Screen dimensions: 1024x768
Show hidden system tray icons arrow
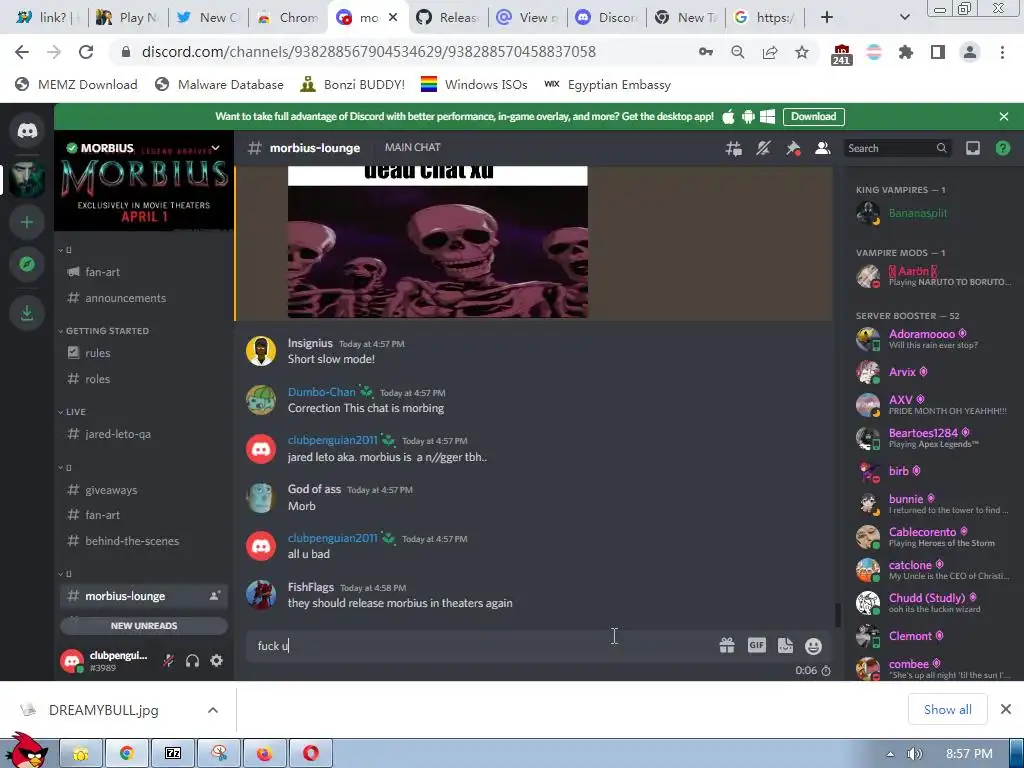(x=889, y=754)
